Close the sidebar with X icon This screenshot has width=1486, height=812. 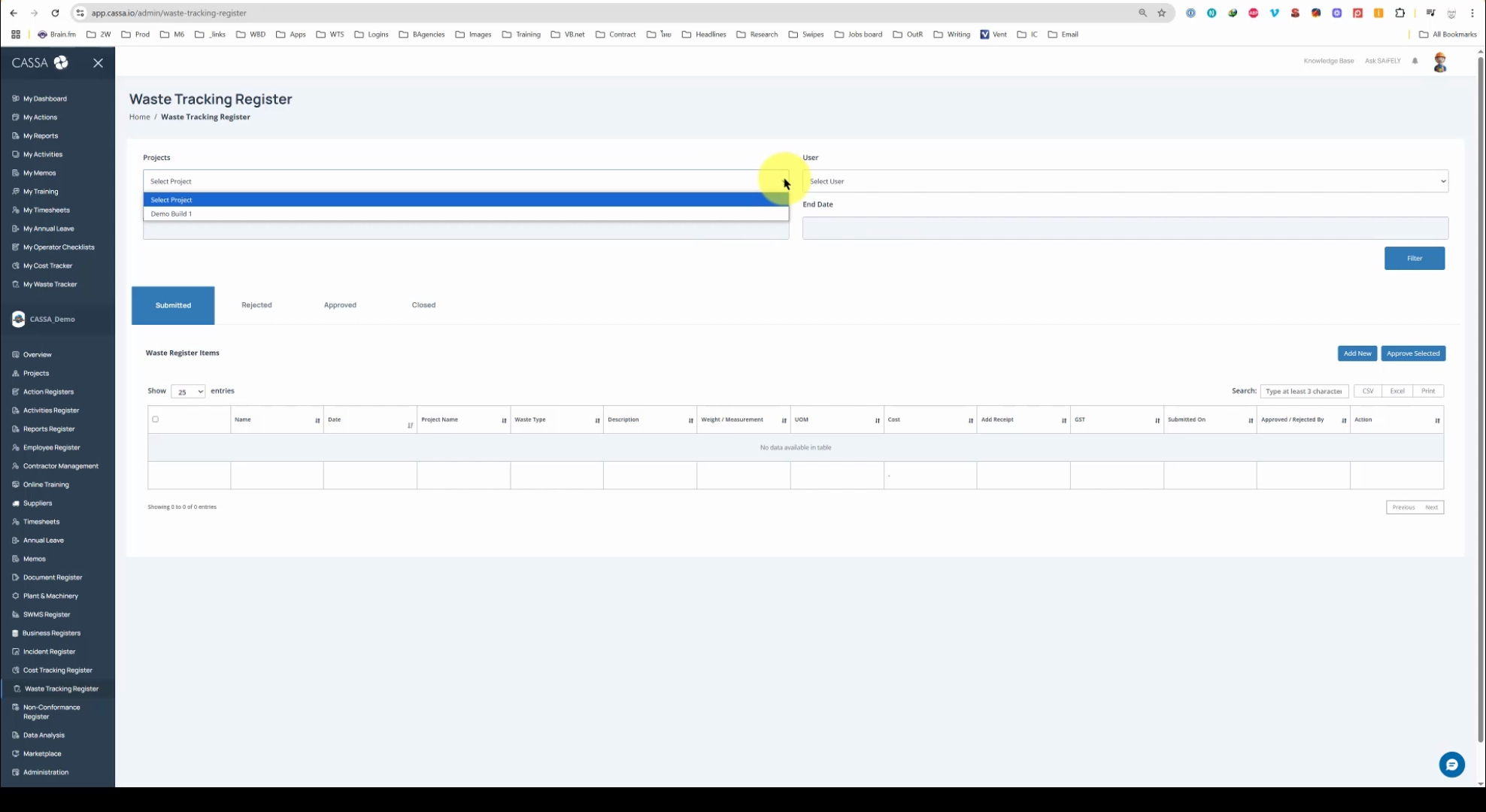(x=98, y=63)
